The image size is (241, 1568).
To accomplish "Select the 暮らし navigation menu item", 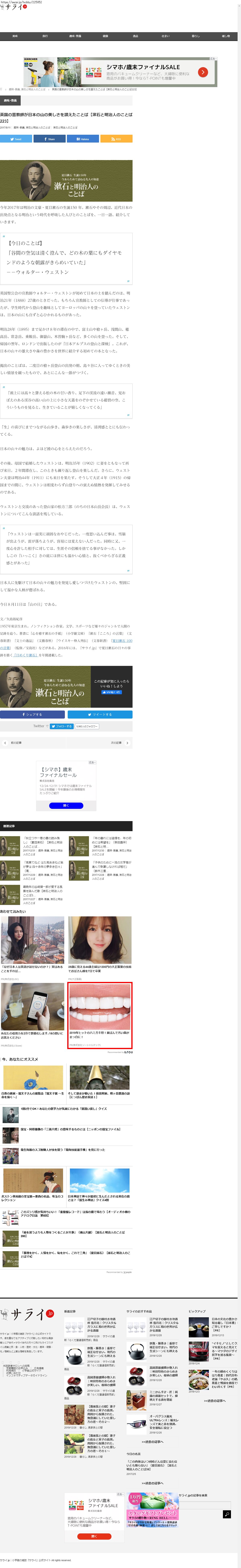I will [x=195, y=36].
